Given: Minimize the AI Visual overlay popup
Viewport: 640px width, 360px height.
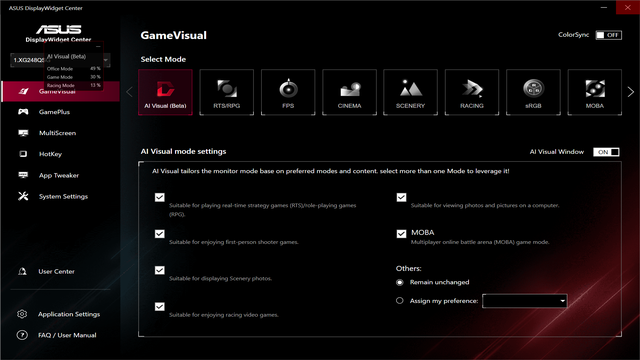Looking at the screenshot, I should click(x=98, y=47).
